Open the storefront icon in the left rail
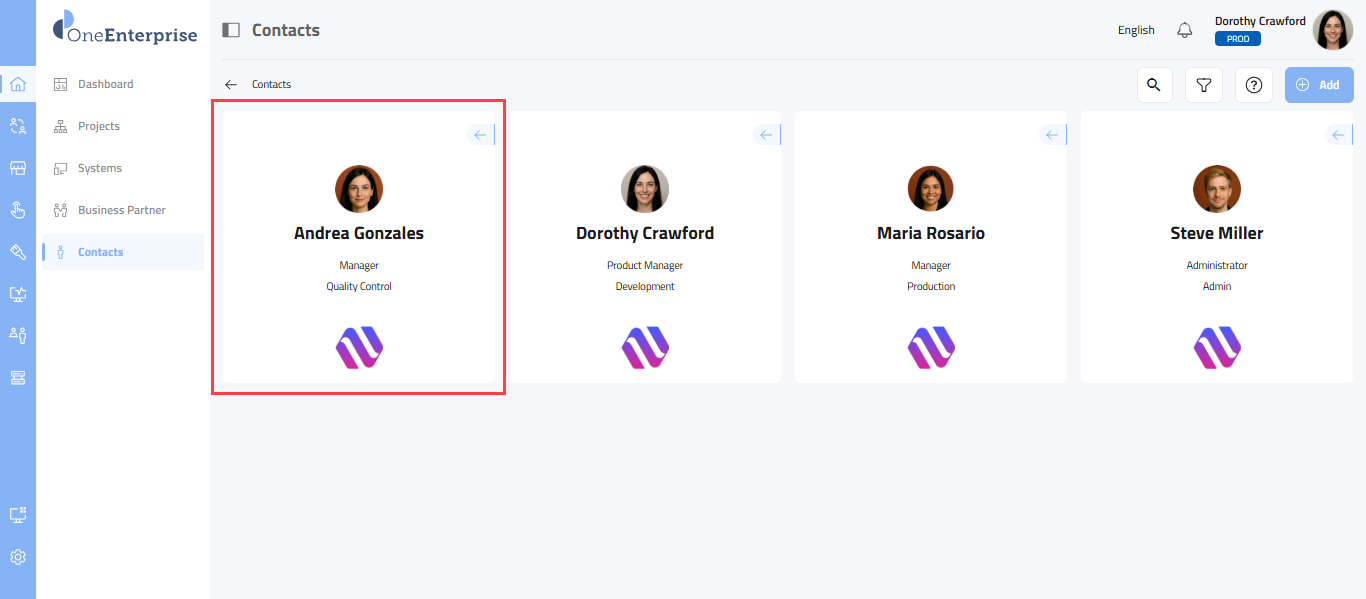 click(x=17, y=168)
